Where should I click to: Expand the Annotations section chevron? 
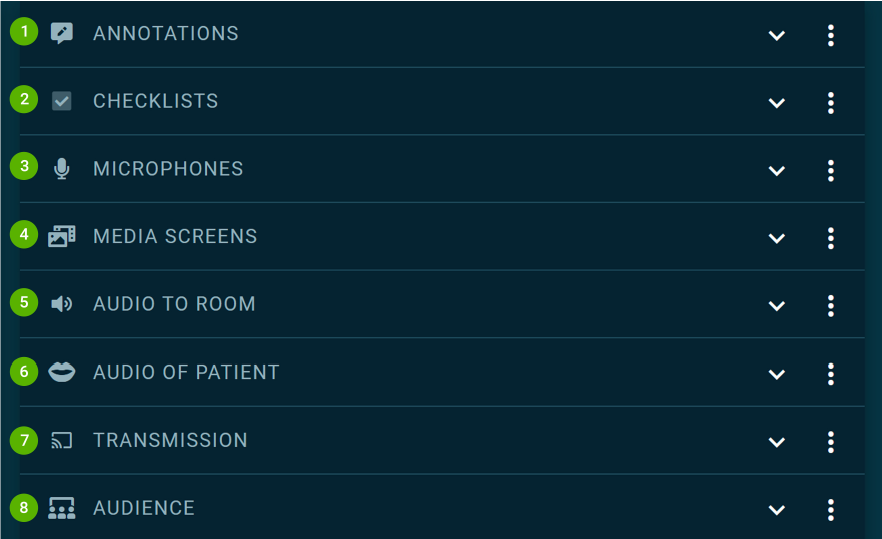tap(777, 36)
